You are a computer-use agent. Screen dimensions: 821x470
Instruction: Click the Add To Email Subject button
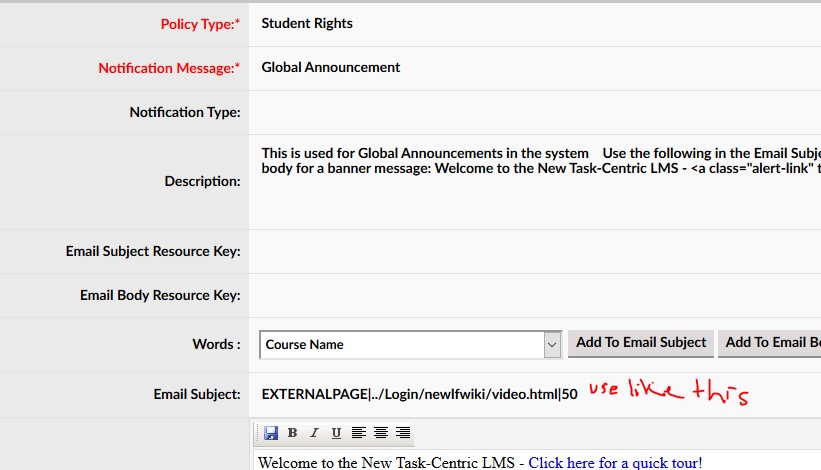641,343
